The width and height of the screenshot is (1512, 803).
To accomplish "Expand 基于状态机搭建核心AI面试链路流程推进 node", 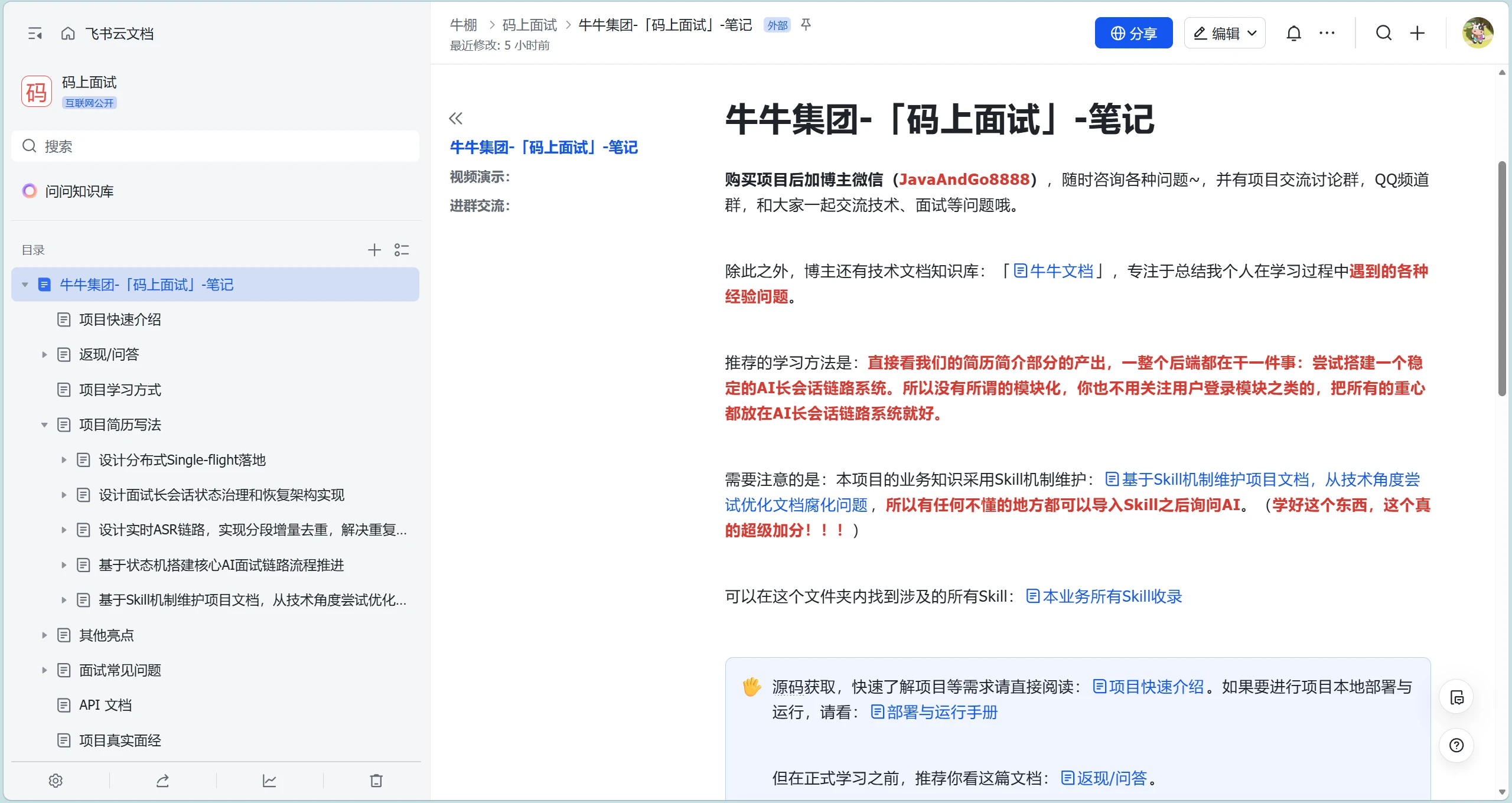I will pyautogui.click(x=64, y=565).
